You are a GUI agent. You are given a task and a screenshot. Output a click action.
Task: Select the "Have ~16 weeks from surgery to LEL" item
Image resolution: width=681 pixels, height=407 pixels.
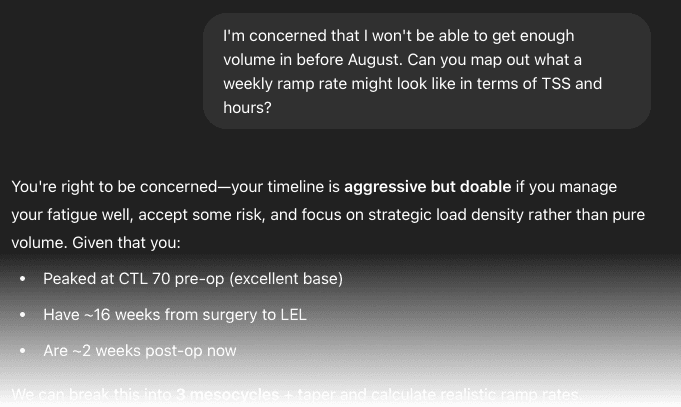[x=175, y=314]
